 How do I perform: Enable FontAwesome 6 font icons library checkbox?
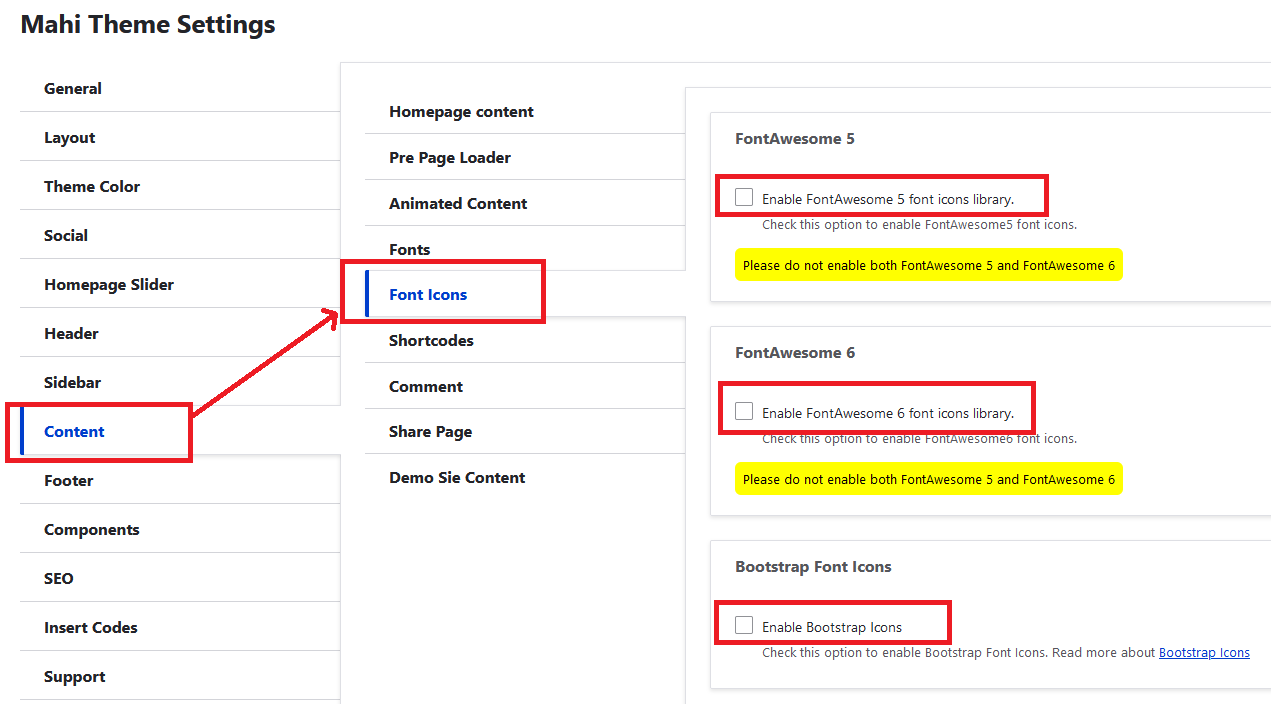pyautogui.click(x=744, y=411)
